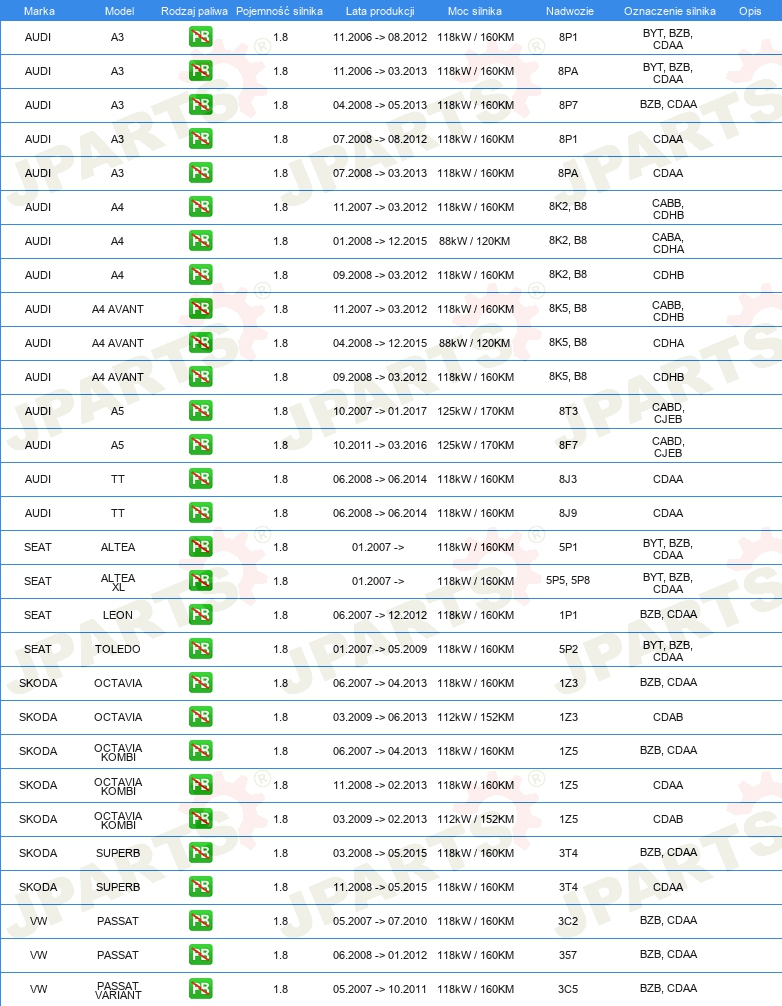Image resolution: width=782 pixels, height=1006 pixels.
Task: Select the petrol icon for Audi TT 8J3
Action: pos(201,479)
